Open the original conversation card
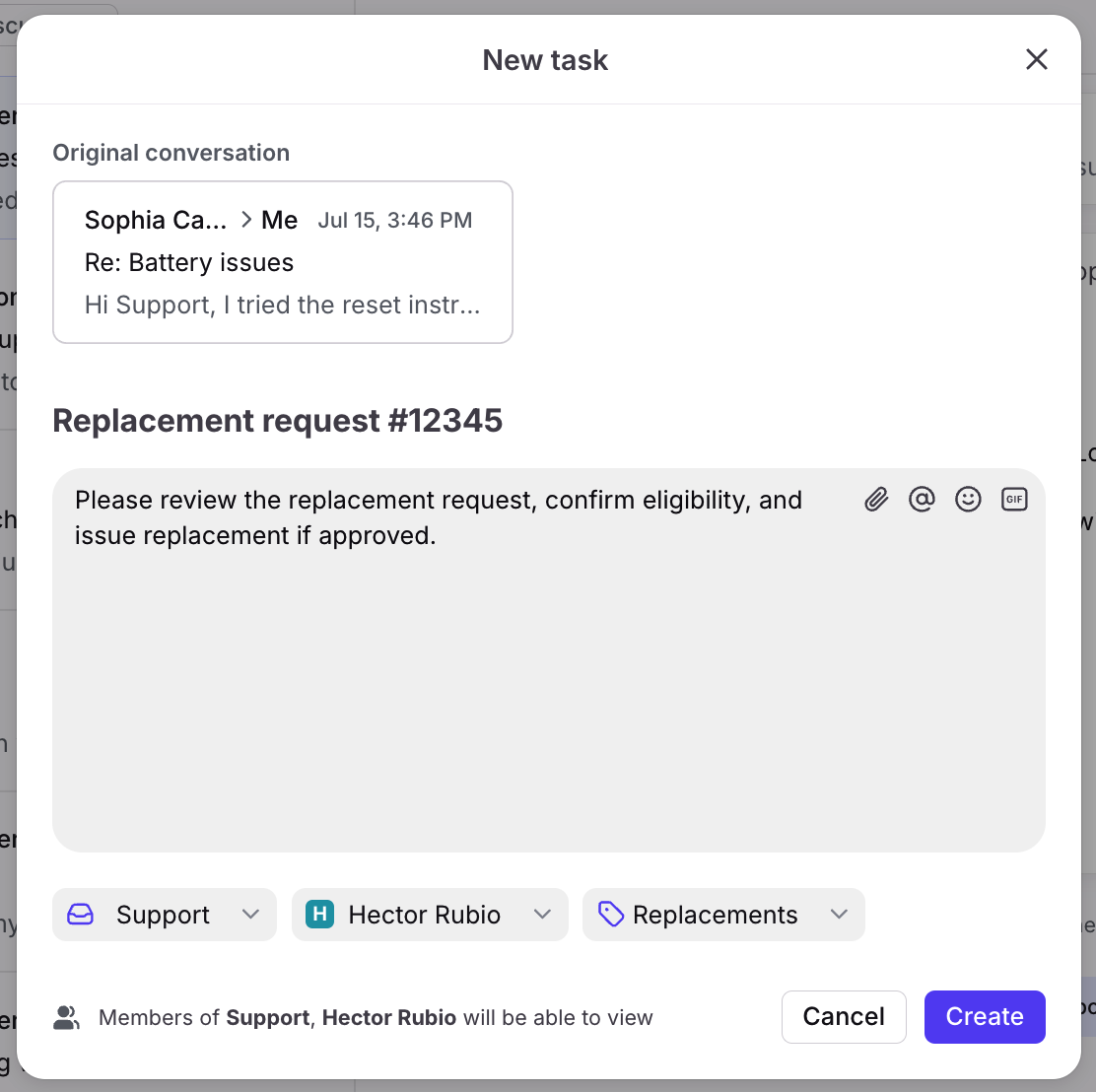The height and width of the screenshot is (1092, 1096). click(283, 262)
